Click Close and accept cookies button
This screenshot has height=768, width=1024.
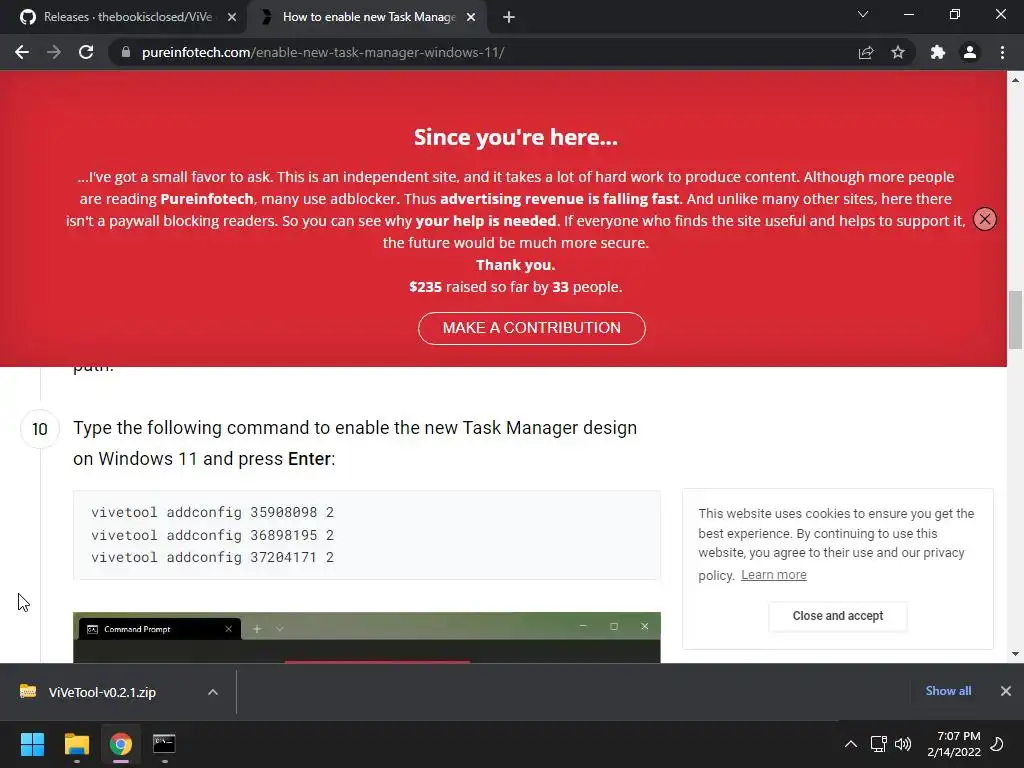click(838, 616)
